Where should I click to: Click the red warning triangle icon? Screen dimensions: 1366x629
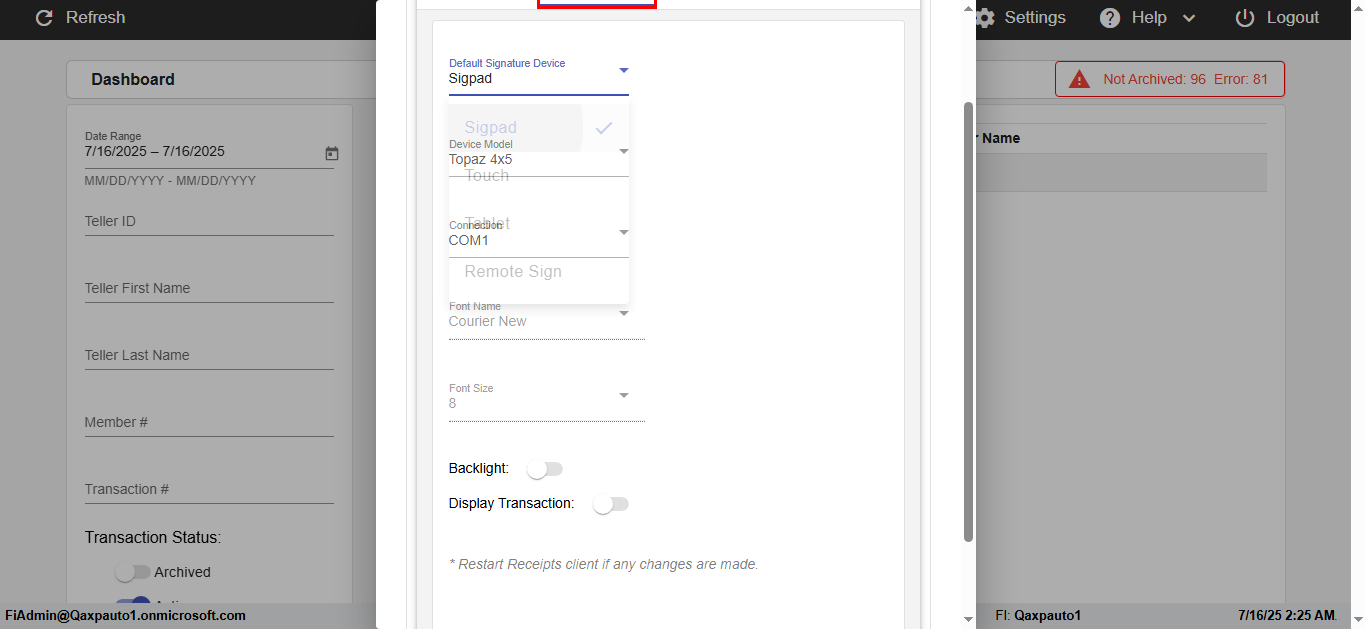tap(1079, 79)
